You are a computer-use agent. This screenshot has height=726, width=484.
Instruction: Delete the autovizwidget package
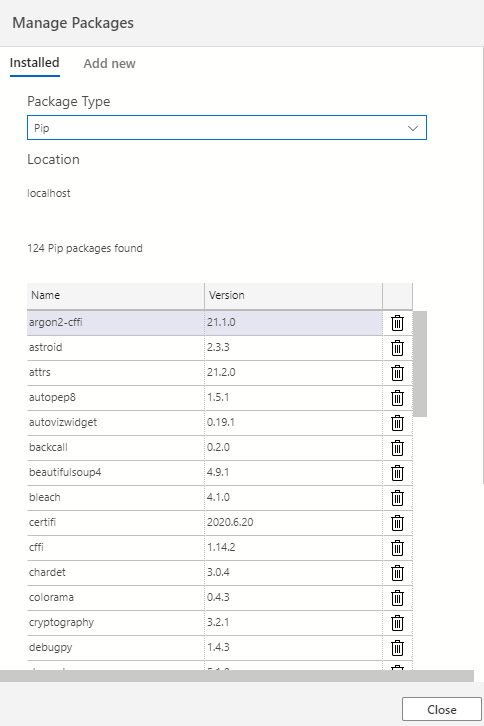pos(397,423)
